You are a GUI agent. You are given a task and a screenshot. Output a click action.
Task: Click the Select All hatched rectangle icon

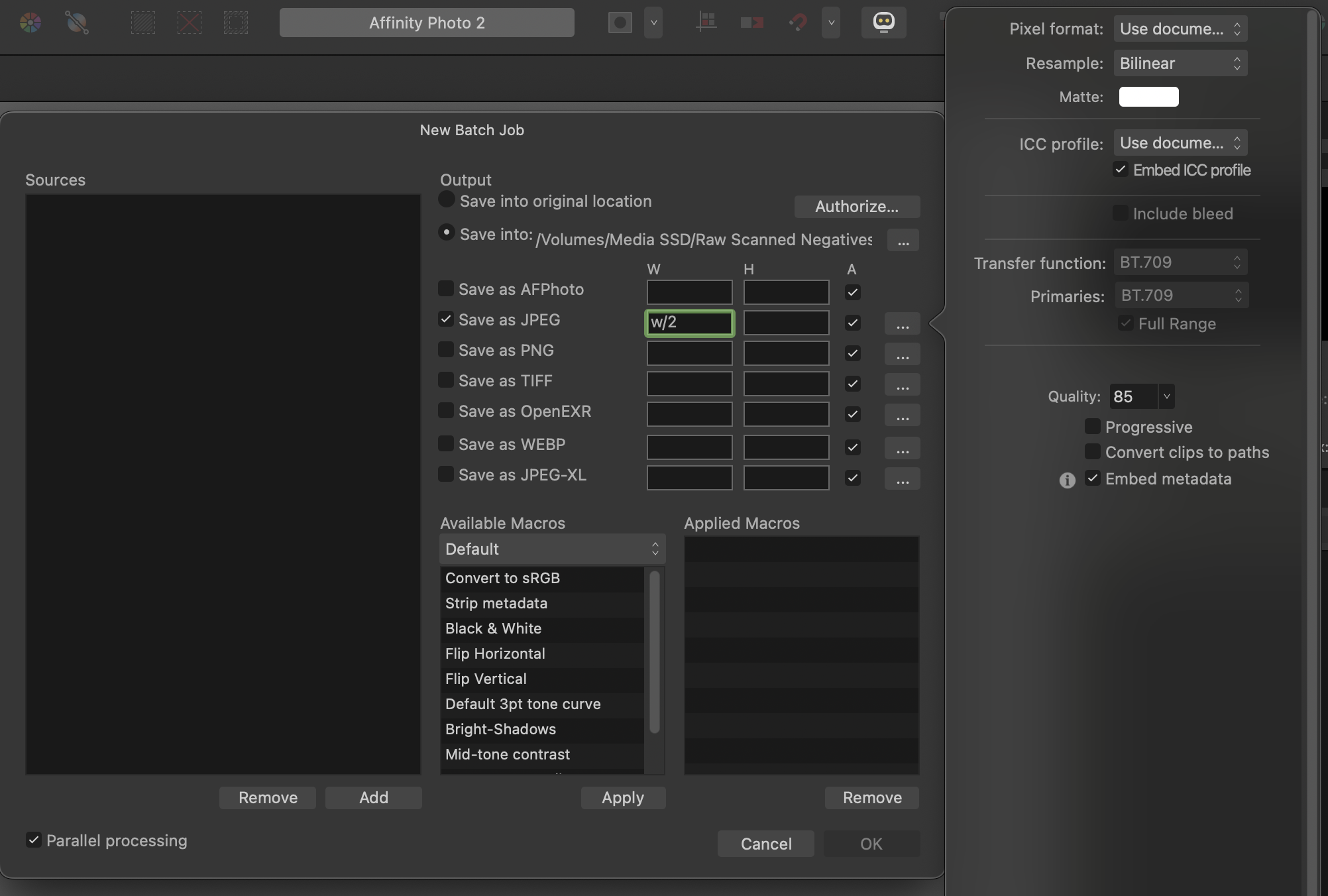pos(142,23)
